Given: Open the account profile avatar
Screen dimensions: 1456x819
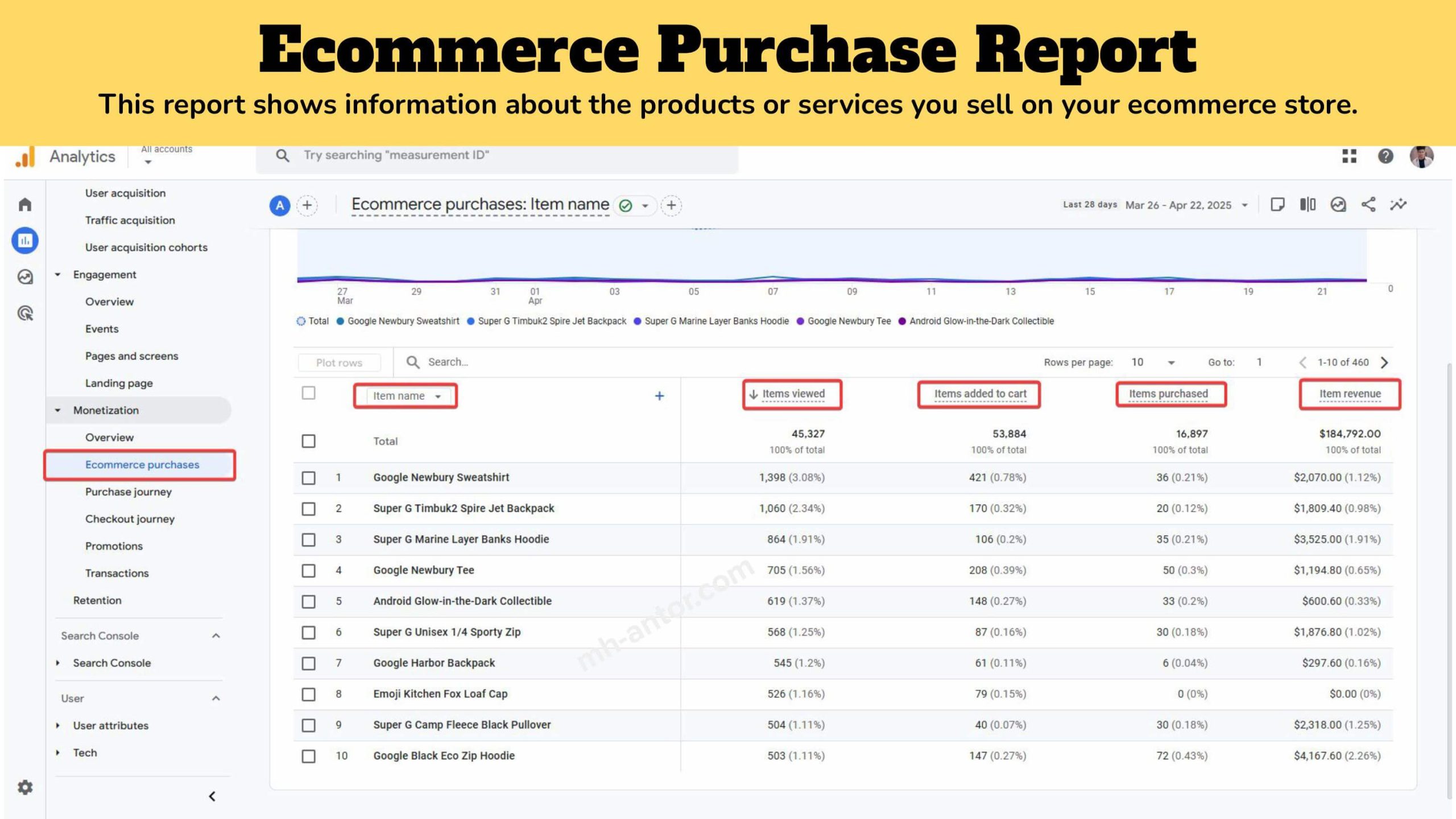Looking at the screenshot, I should 1421,156.
